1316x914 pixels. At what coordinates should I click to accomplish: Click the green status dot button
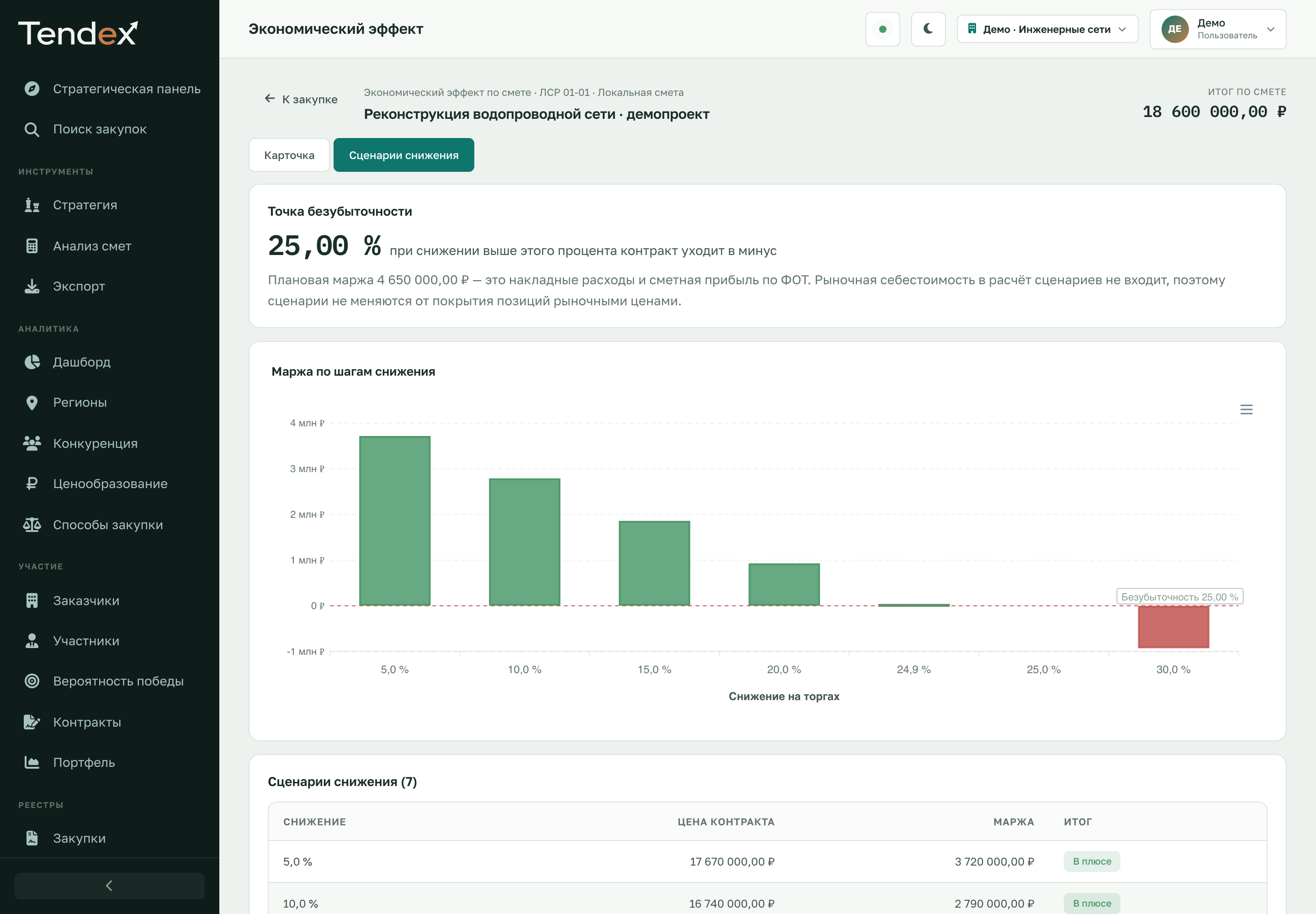882,29
